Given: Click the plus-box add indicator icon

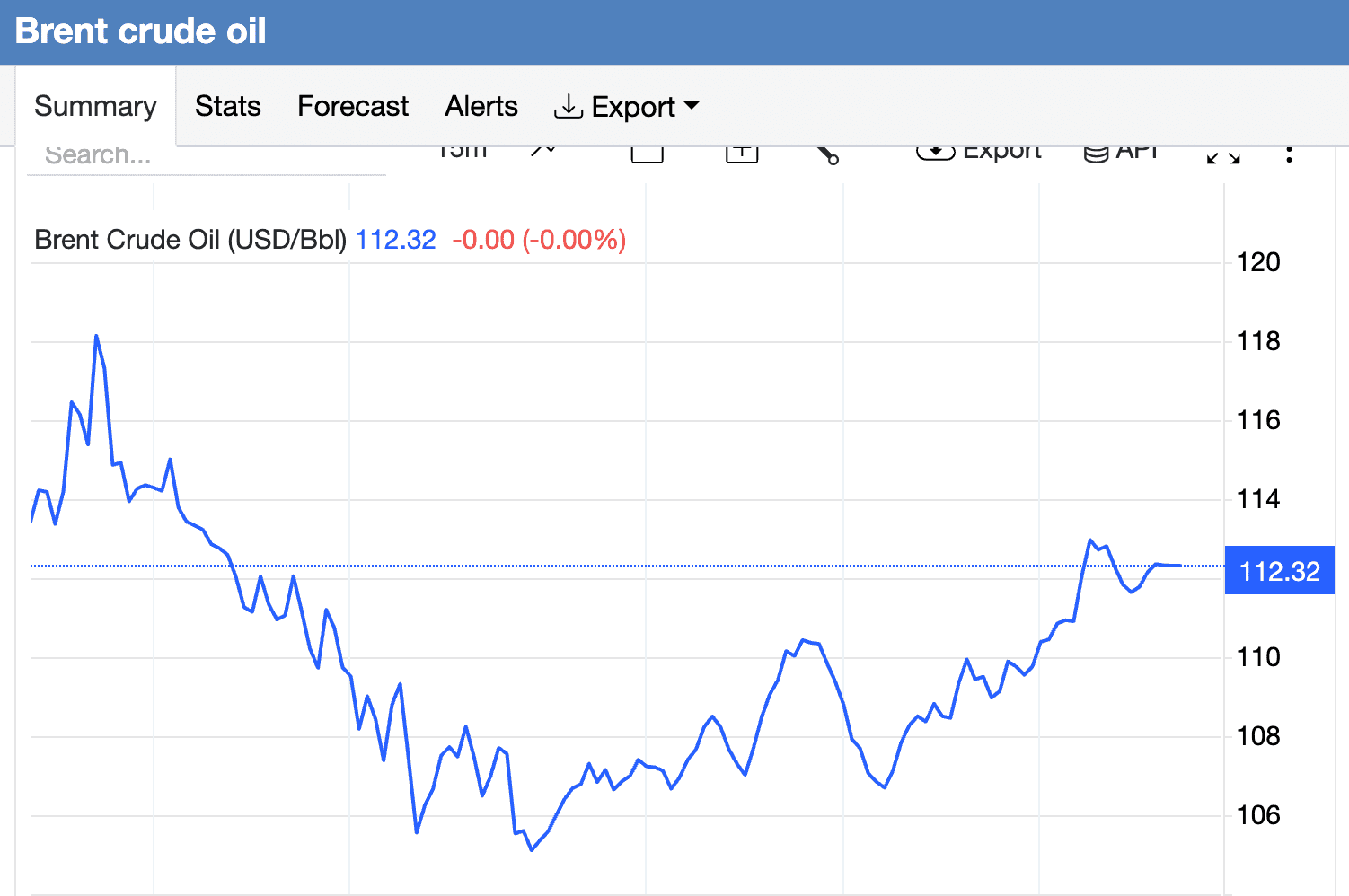Looking at the screenshot, I should point(742,153).
